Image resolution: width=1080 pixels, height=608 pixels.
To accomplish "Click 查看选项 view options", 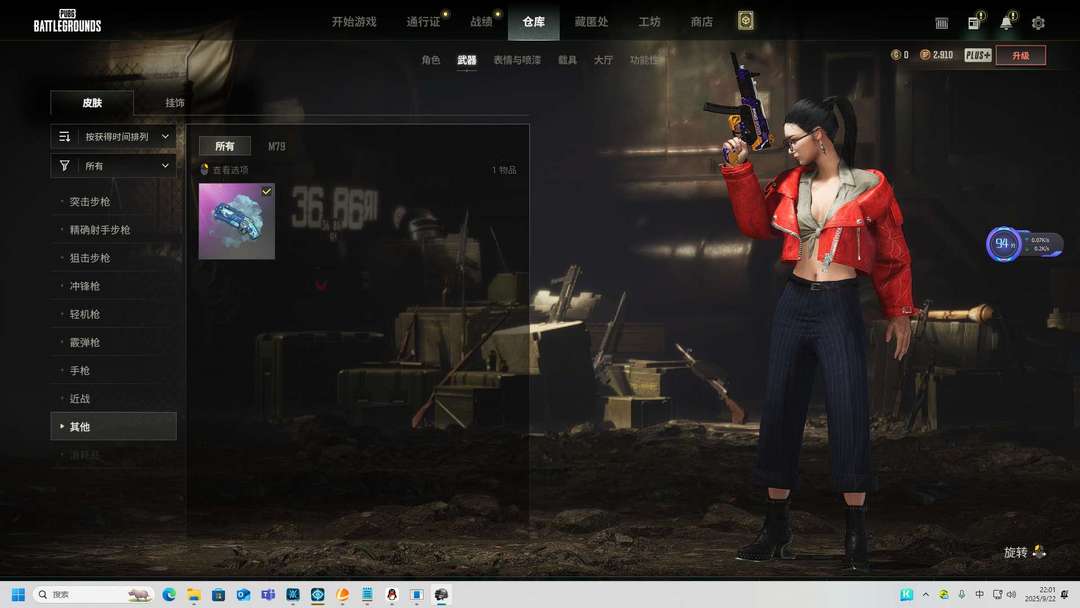I will click(x=230, y=169).
